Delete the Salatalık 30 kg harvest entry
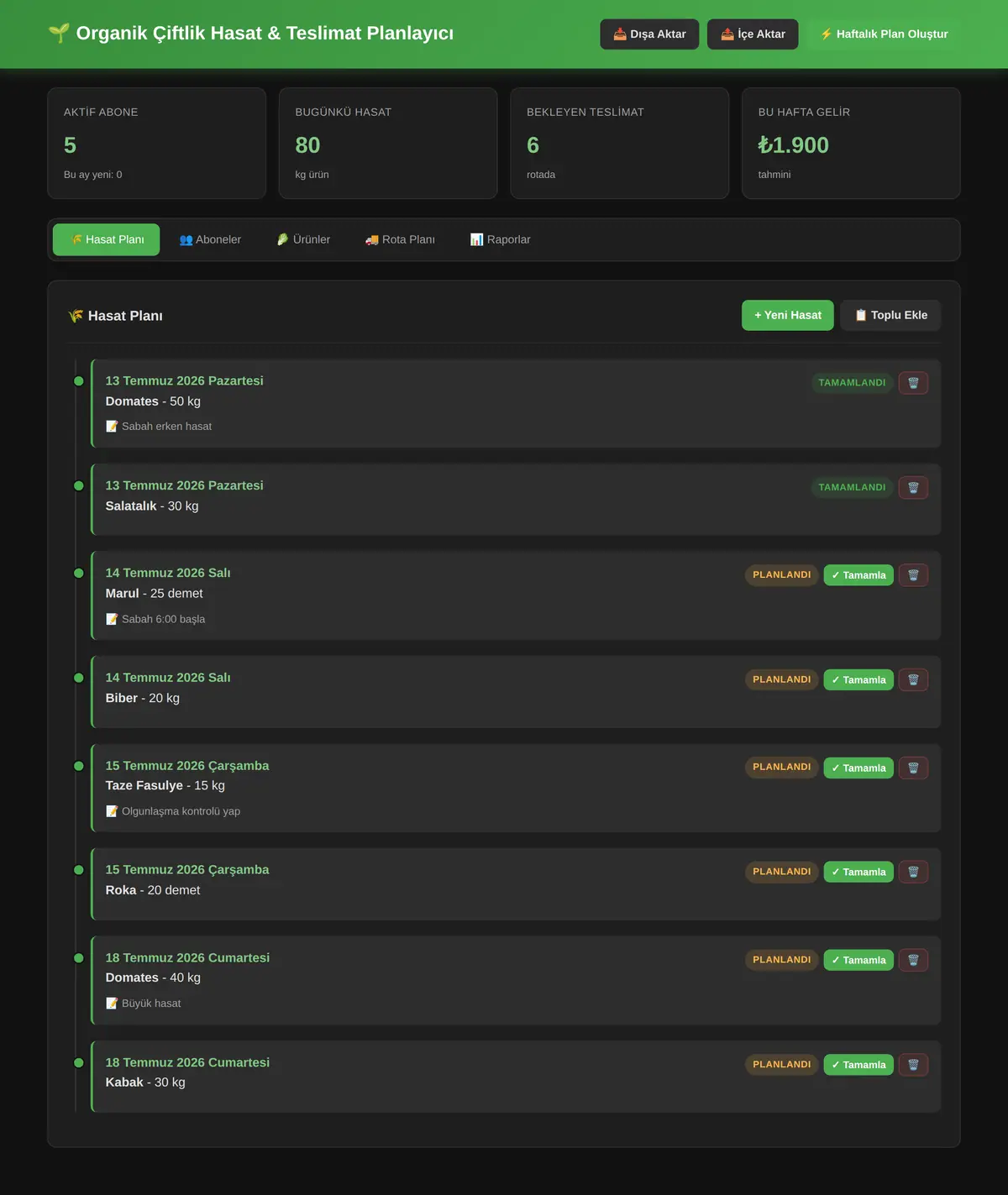 pos(913,488)
